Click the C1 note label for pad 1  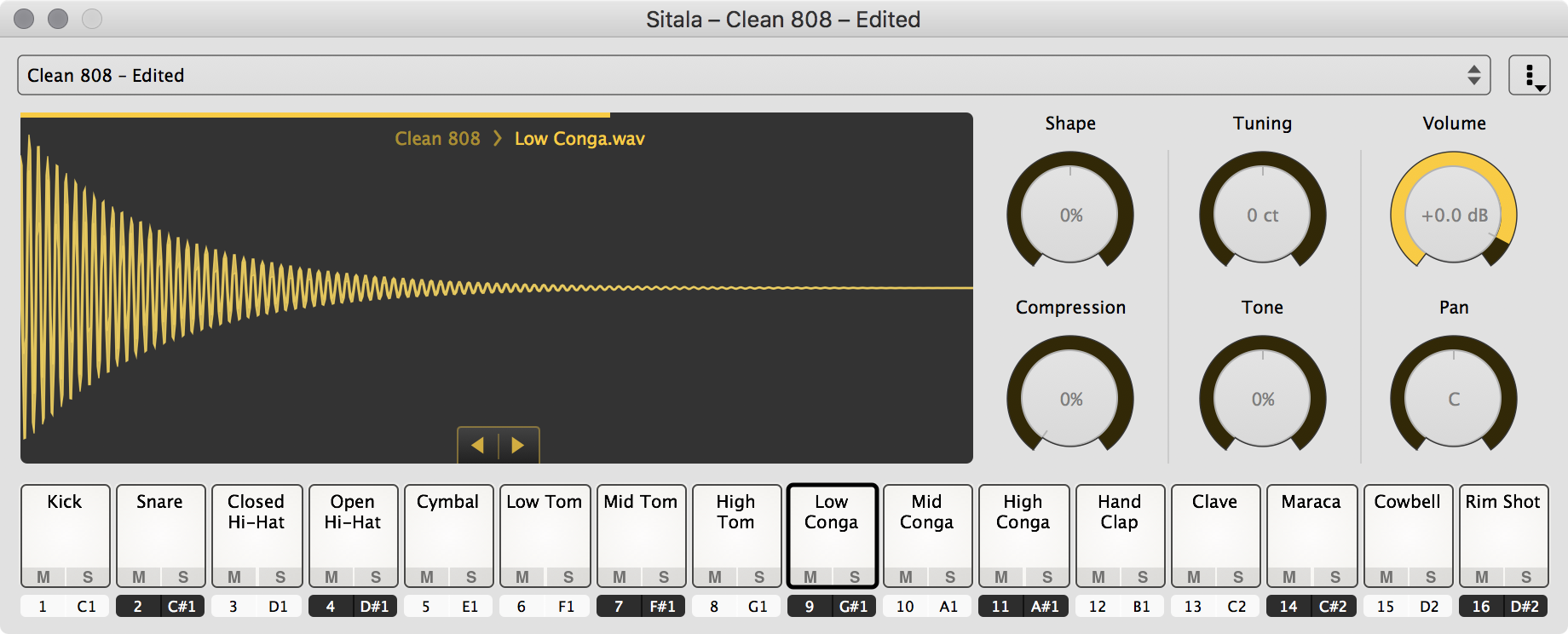click(x=87, y=607)
